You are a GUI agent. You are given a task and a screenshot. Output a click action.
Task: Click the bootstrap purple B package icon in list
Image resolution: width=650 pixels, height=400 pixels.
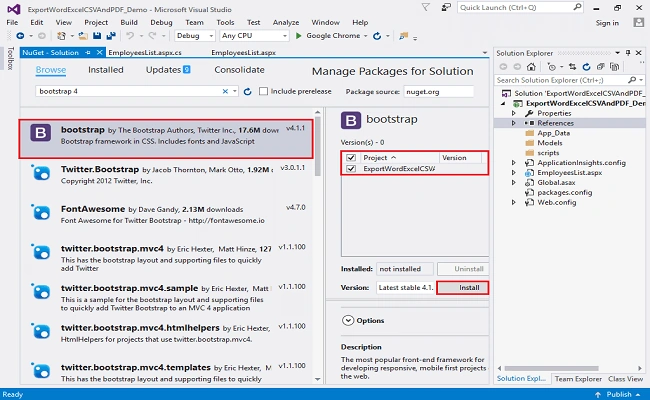pos(41,133)
